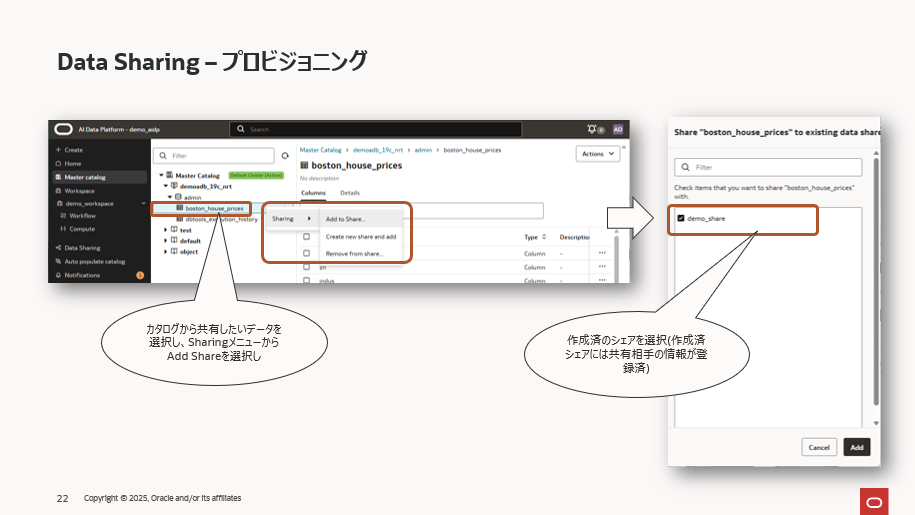Click the Add button in share dialog

tap(857, 447)
